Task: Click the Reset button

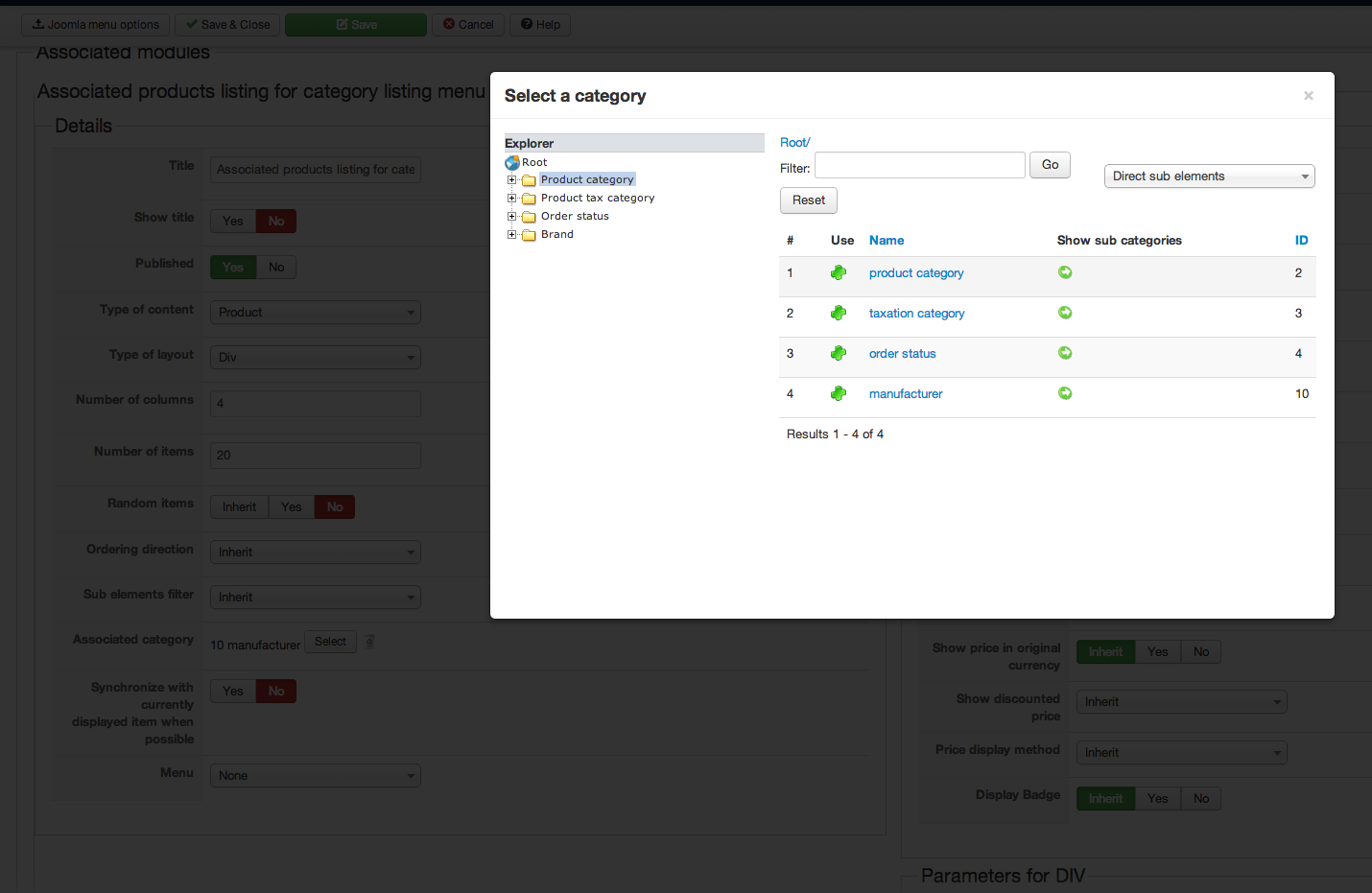Action: click(x=808, y=200)
